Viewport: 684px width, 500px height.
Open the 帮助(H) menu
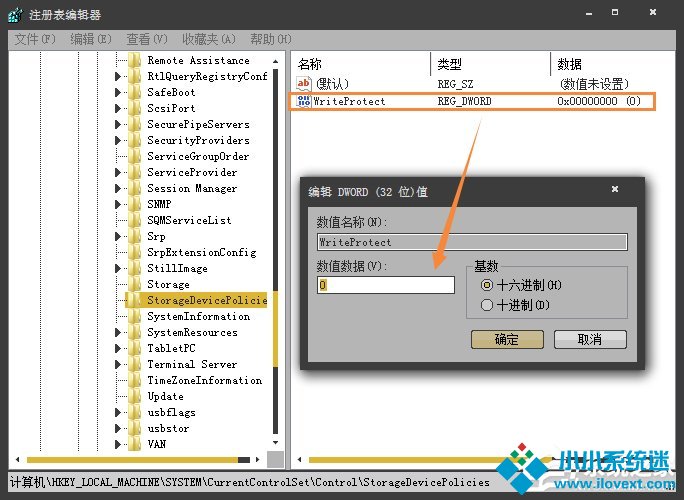tap(270, 39)
